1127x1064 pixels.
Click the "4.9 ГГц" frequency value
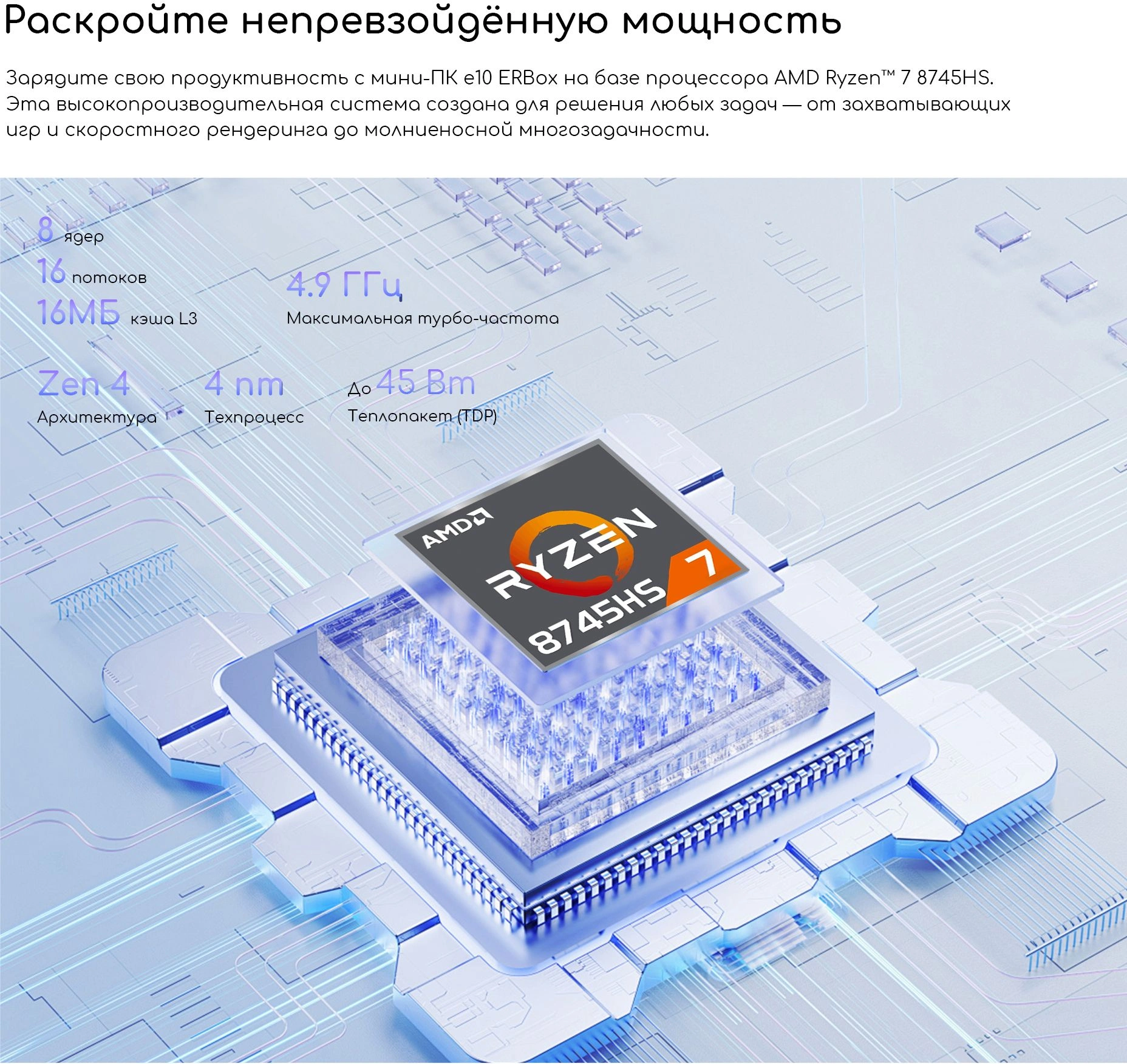coord(344,284)
